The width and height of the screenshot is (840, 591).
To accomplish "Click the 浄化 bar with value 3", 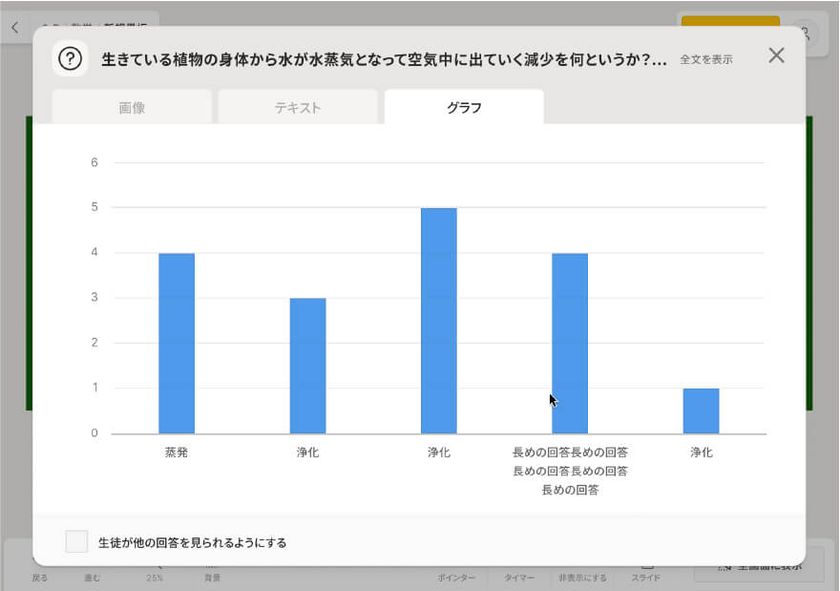I will tap(308, 365).
